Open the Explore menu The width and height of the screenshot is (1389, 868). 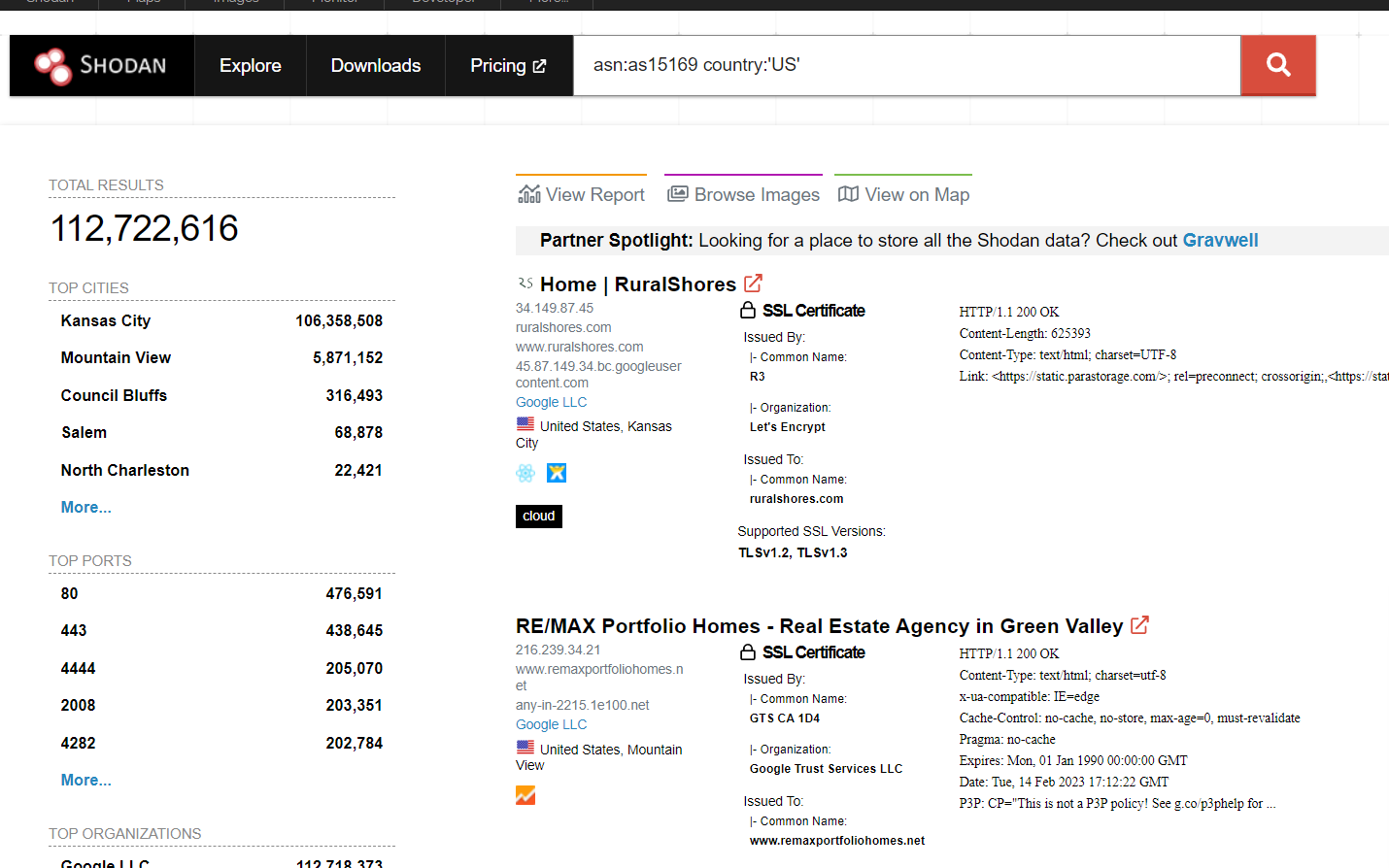click(251, 65)
